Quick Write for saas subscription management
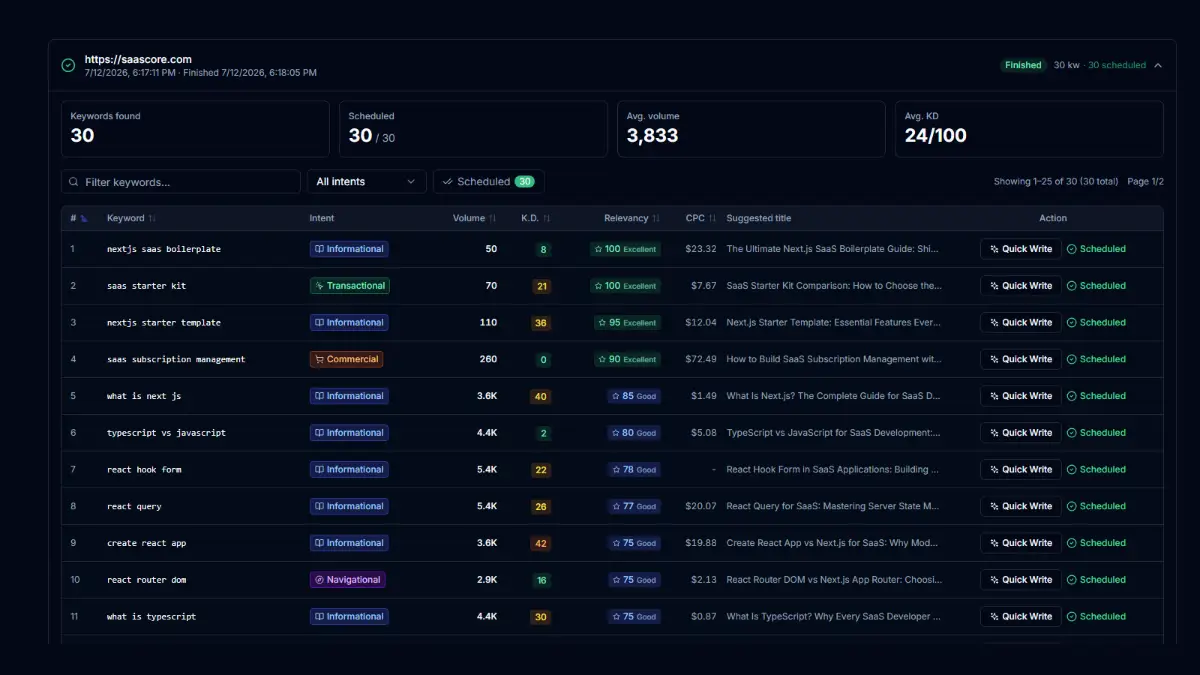The width and height of the screenshot is (1200, 675). 1021,359
